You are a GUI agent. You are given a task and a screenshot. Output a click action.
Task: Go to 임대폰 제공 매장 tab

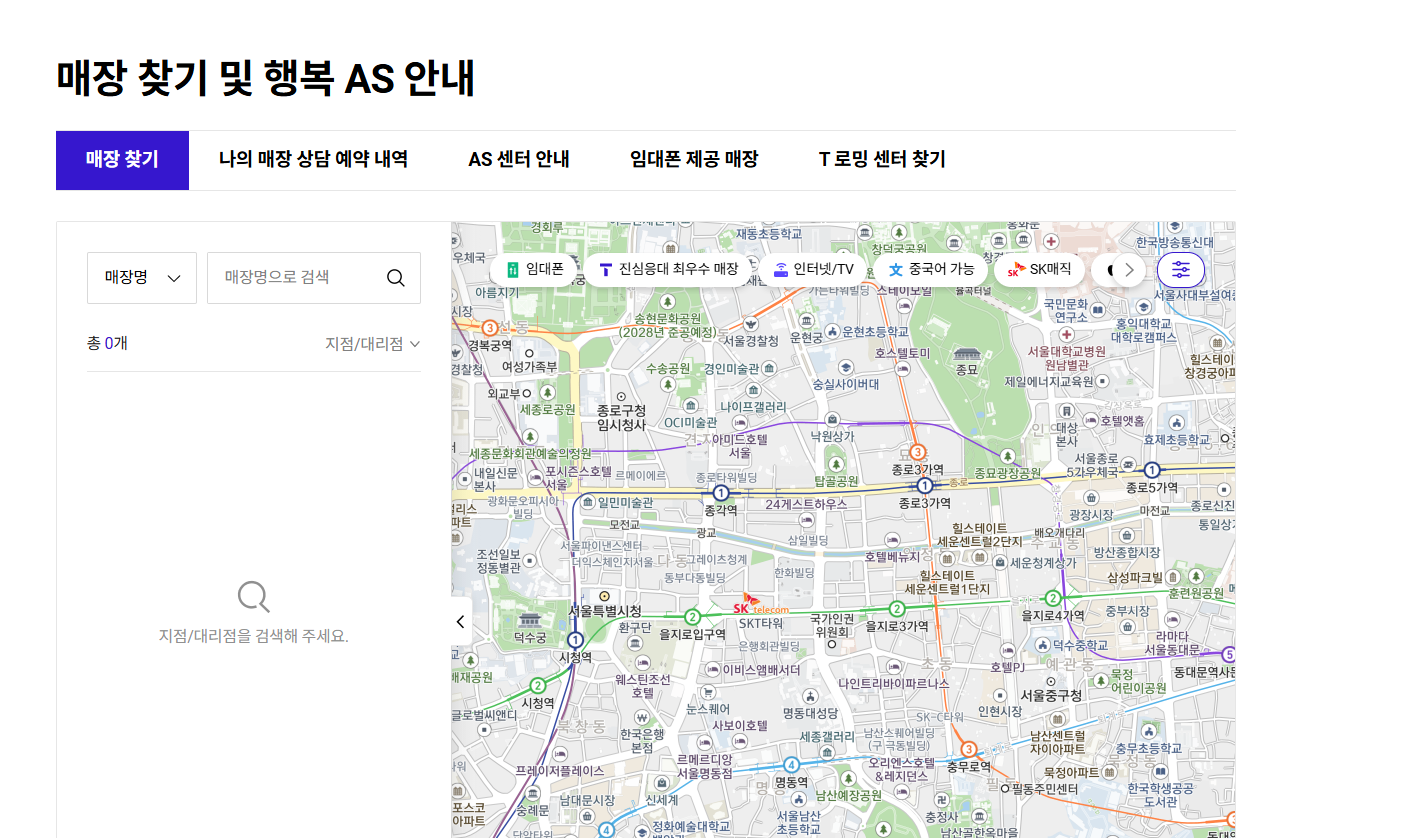point(694,160)
